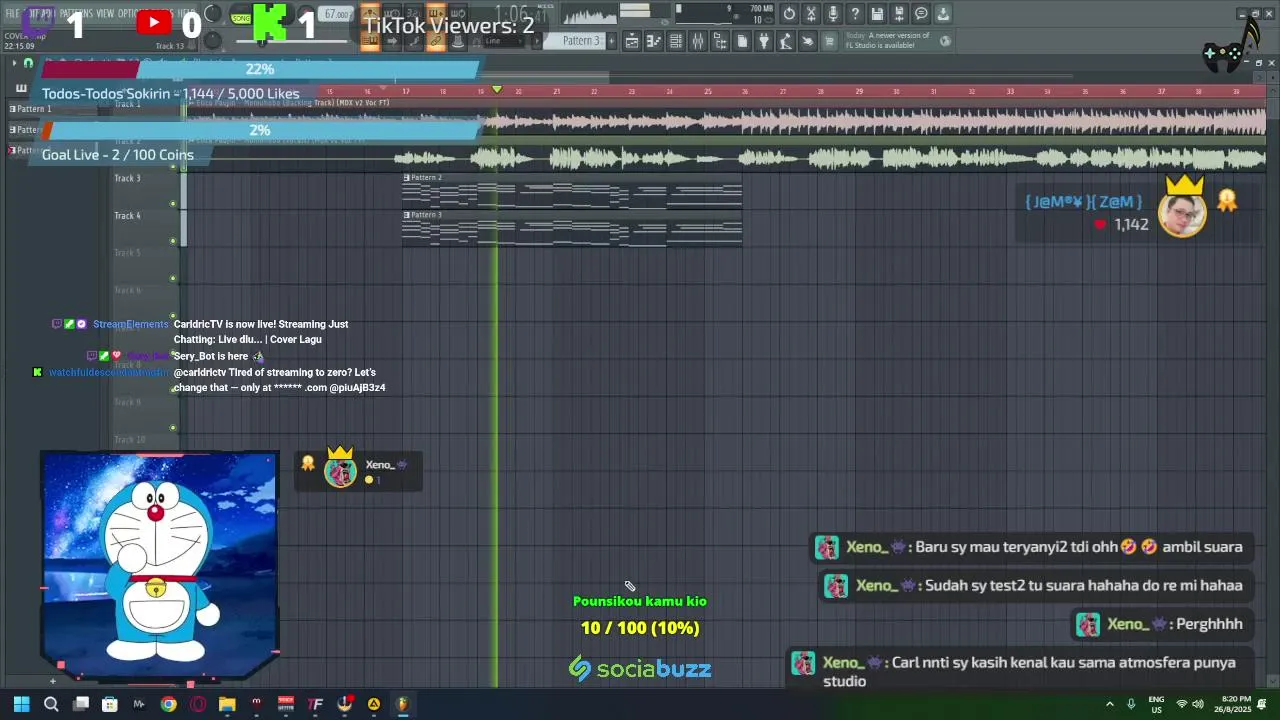
Task: Click the green playhead marker on timeline
Action: click(x=497, y=90)
